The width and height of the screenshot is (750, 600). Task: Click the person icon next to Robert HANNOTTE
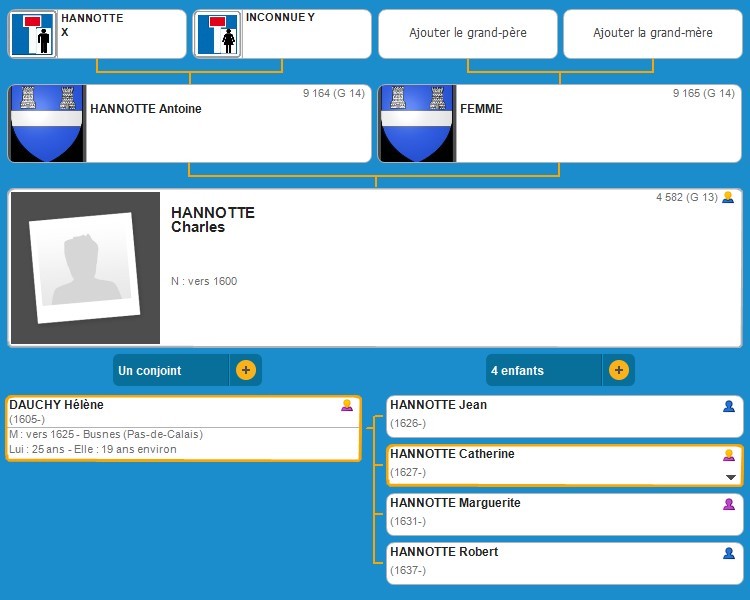(x=729, y=553)
